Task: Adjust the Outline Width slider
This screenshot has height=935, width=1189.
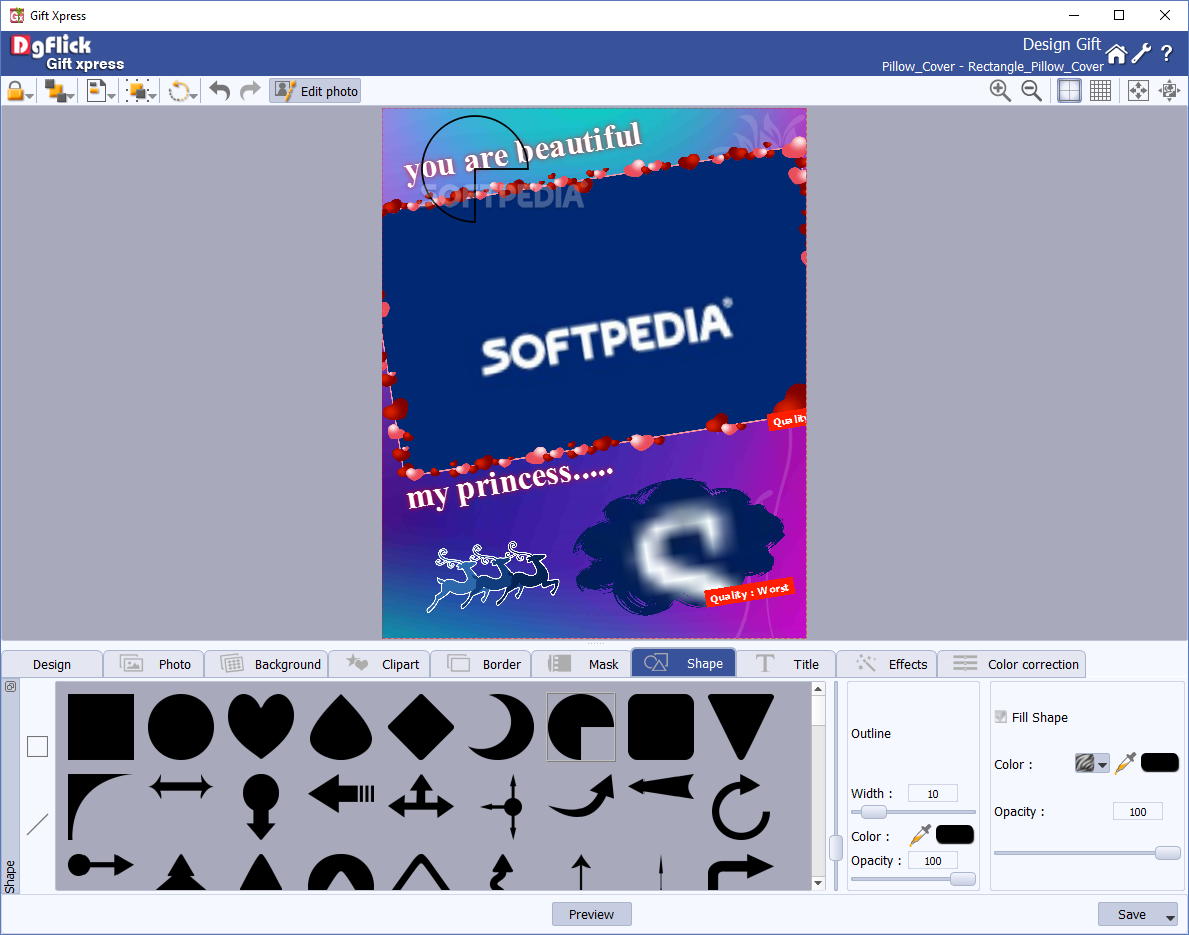Action: [x=873, y=812]
